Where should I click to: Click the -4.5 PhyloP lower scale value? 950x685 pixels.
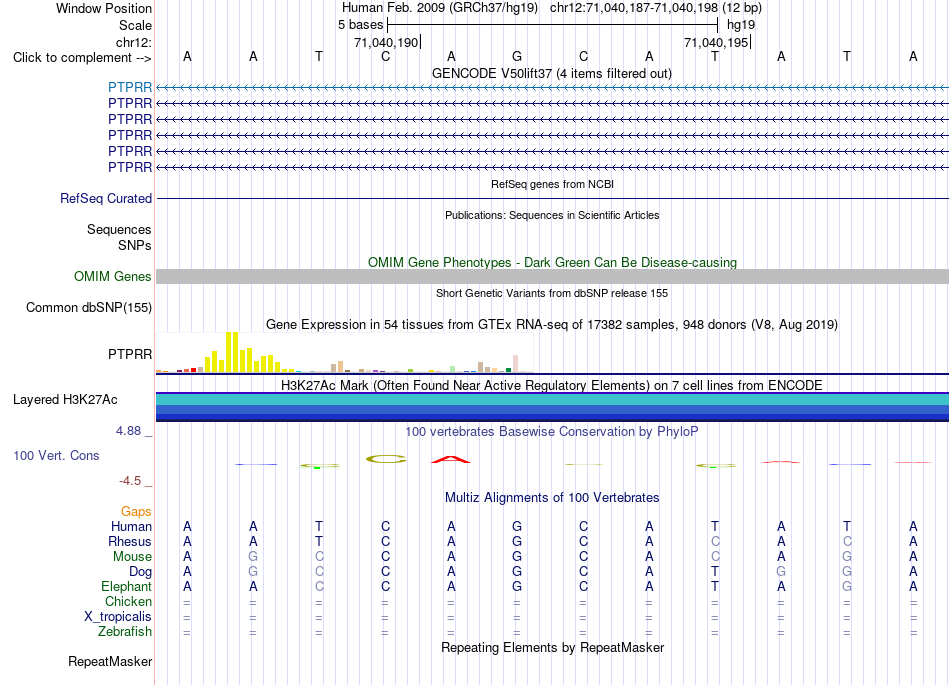tap(130, 481)
